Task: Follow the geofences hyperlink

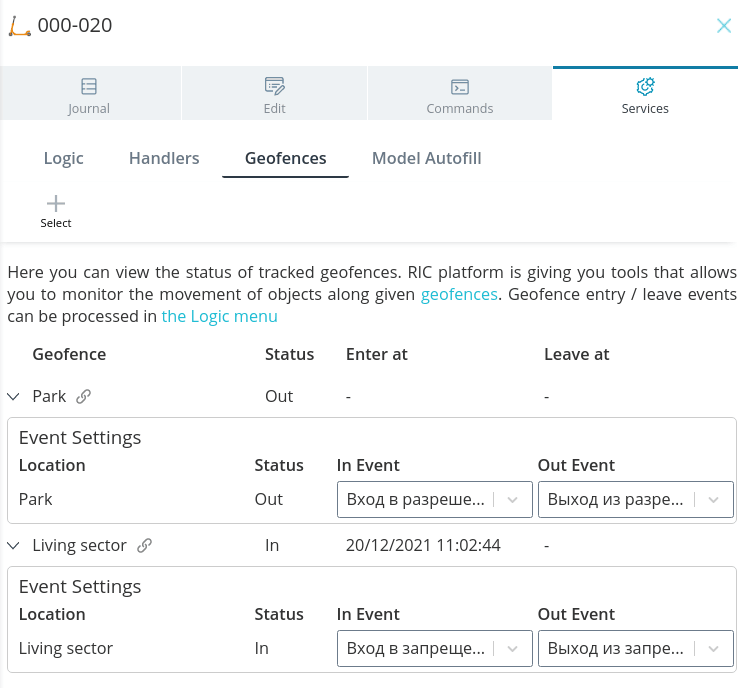Action: pos(459,295)
